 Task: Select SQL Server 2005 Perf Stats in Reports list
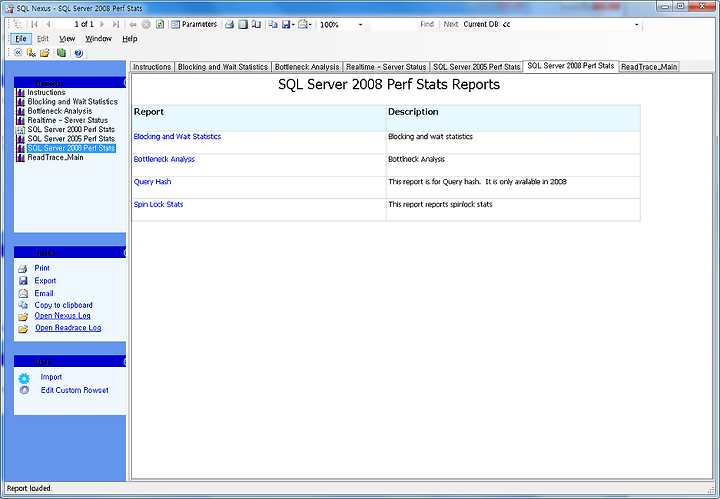(71, 139)
